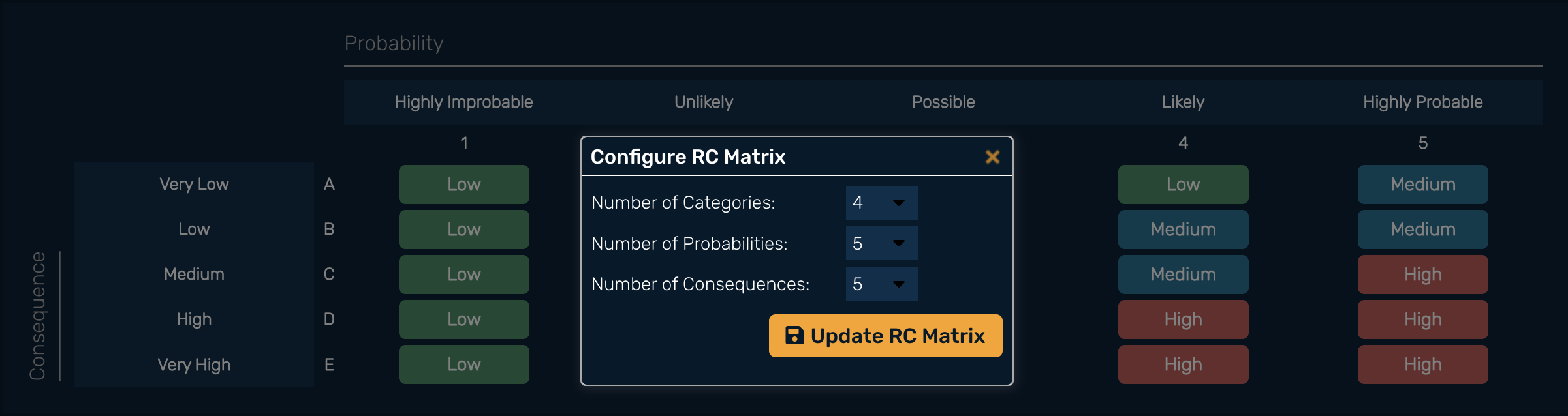The height and width of the screenshot is (416, 1568).
Task: Expand the Number of Consequences dropdown arrow
Action: (899, 284)
